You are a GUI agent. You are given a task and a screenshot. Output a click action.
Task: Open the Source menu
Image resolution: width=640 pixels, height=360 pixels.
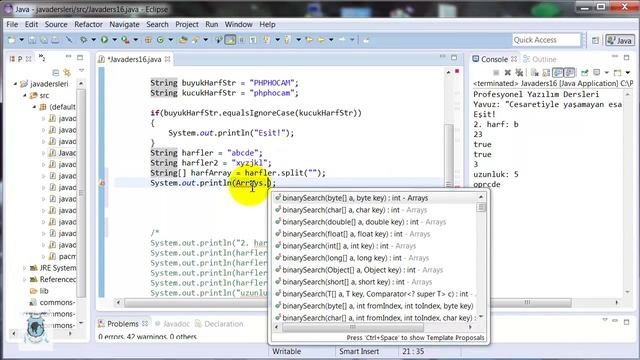tap(56, 24)
